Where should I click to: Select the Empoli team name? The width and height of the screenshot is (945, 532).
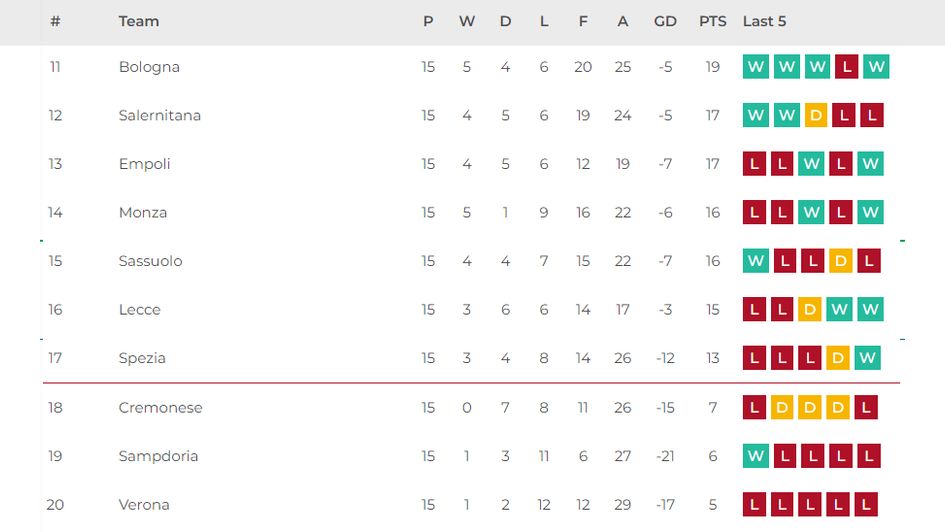(144, 164)
